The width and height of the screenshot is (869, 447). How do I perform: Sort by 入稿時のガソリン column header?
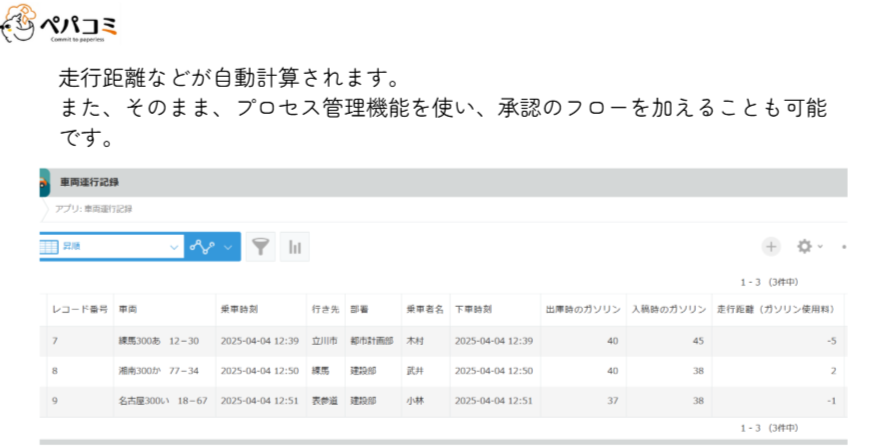click(669, 310)
